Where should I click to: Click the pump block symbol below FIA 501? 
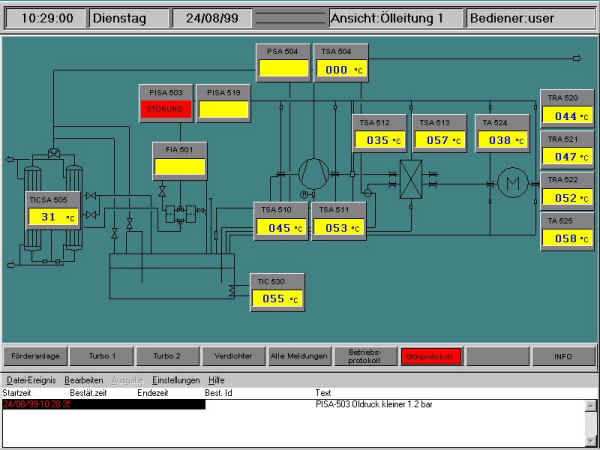[180, 214]
